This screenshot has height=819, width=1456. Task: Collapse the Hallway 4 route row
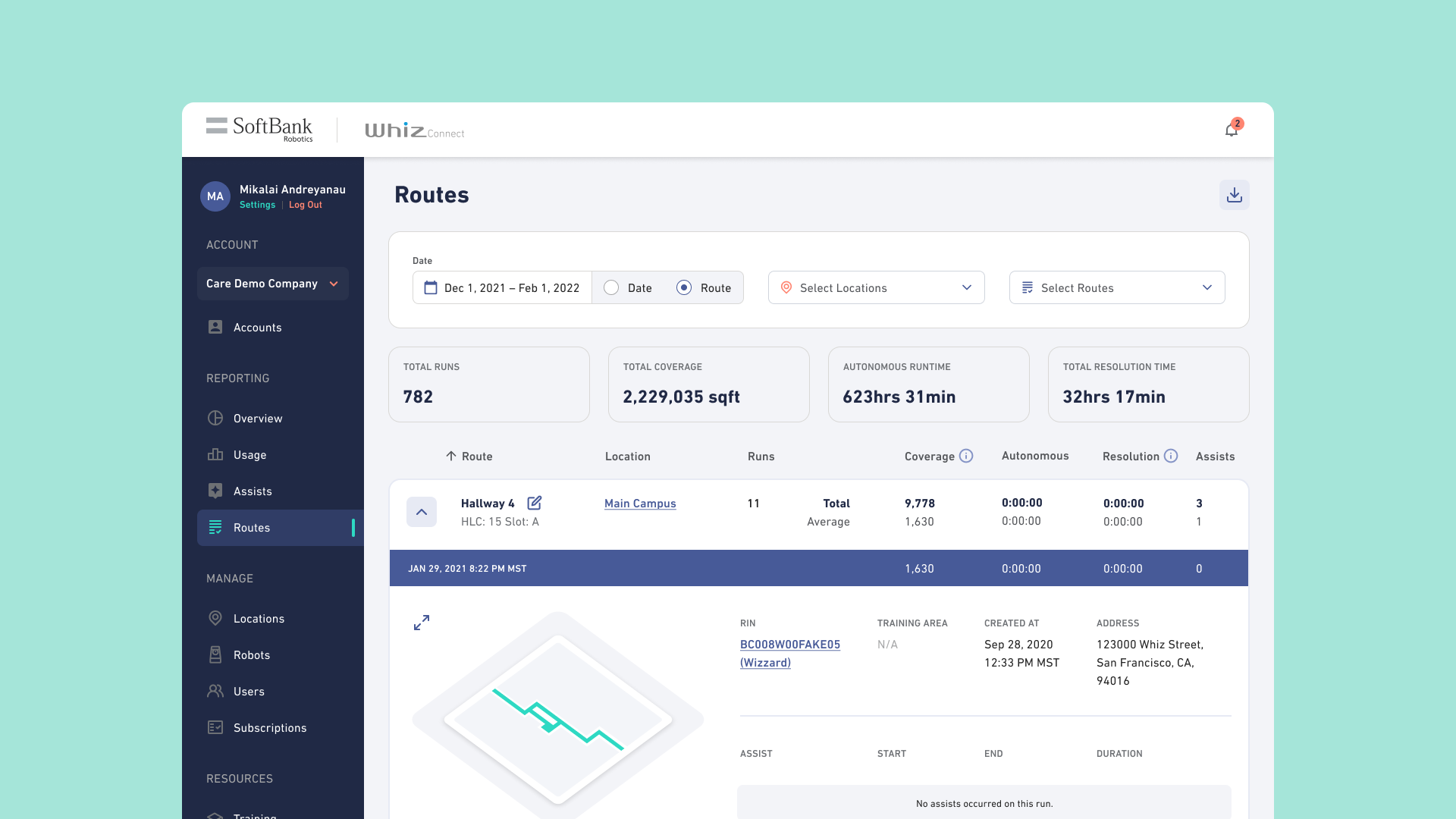coord(422,512)
